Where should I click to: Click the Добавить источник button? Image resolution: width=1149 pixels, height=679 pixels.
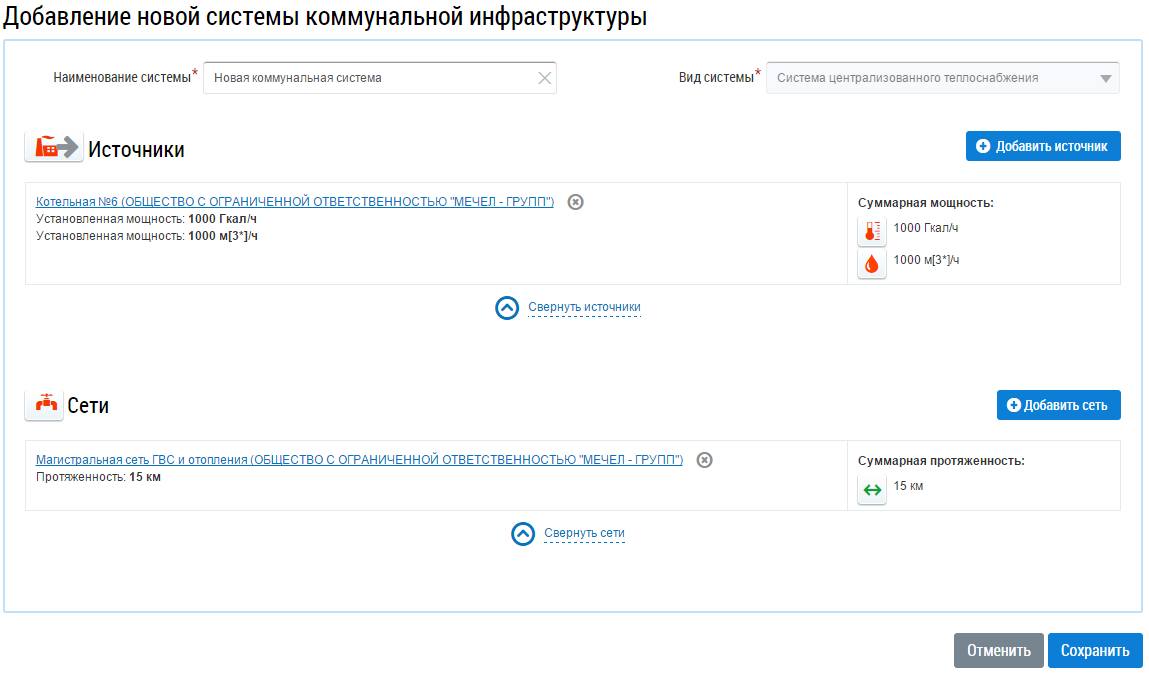click(x=1043, y=146)
